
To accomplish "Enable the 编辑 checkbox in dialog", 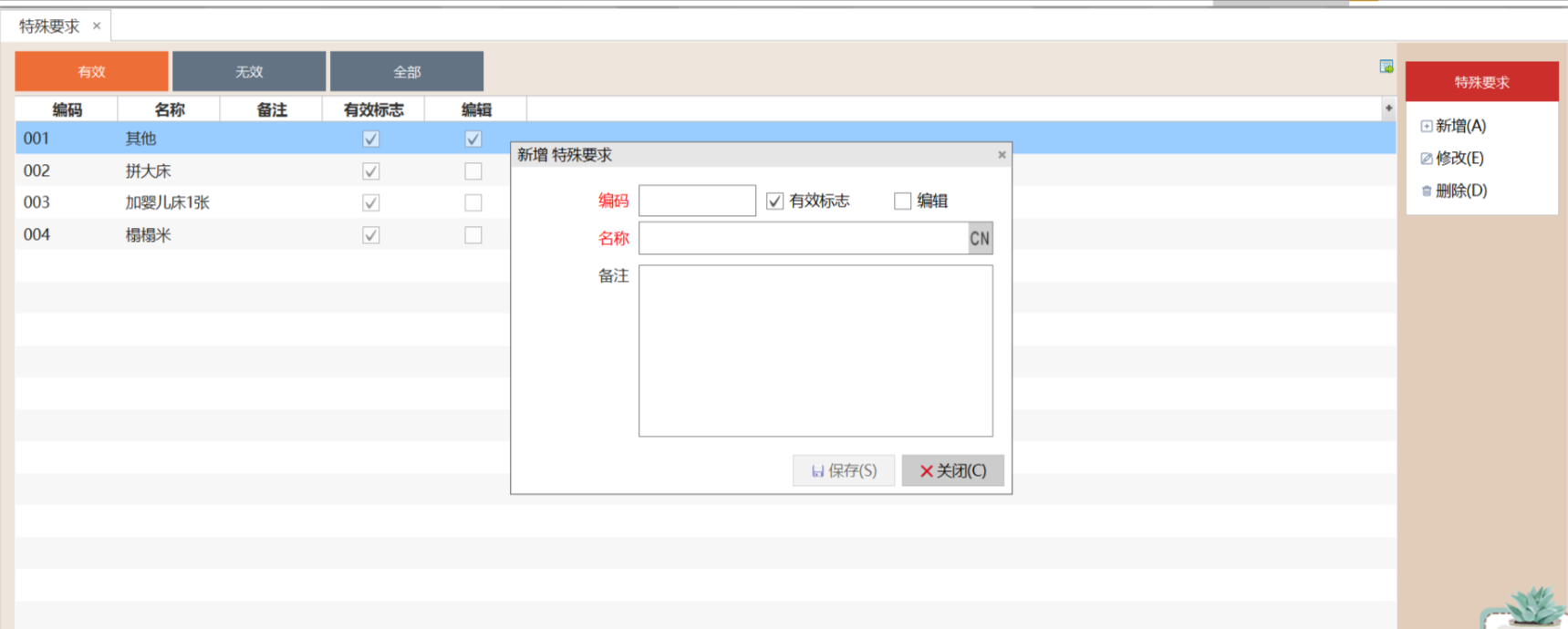I will 903,201.
